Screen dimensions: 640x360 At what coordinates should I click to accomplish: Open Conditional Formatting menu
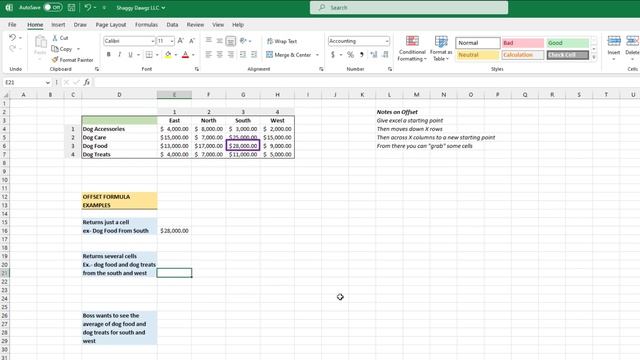coord(412,48)
